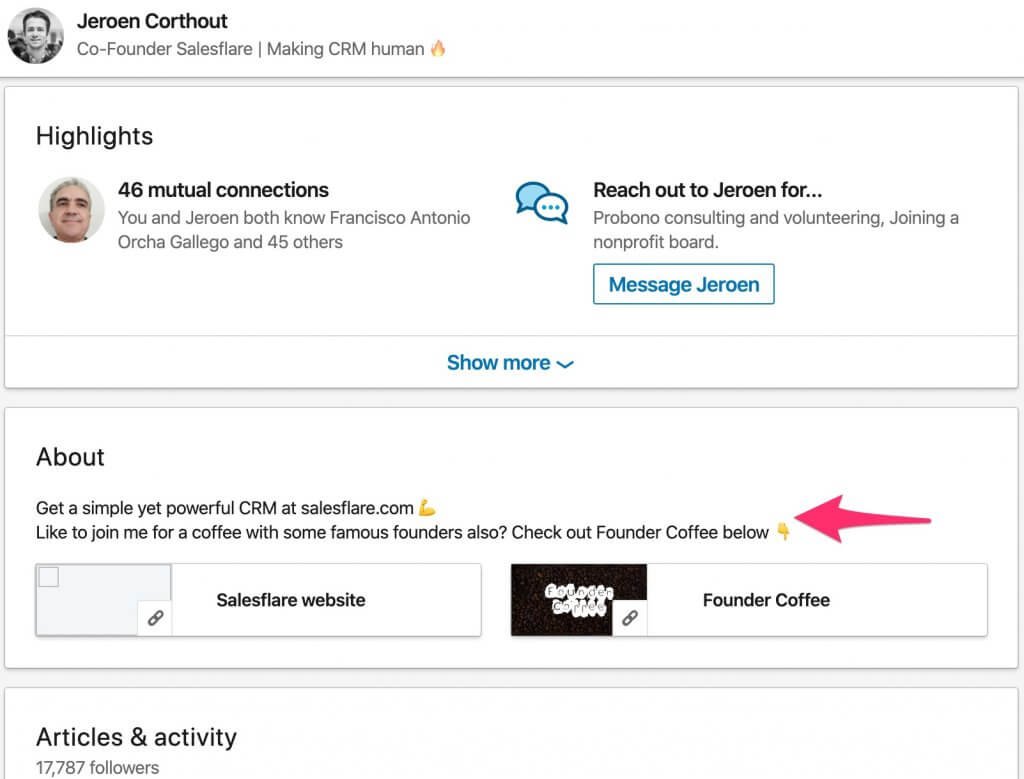Click the link icon on Founder Coffee card

(630, 620)
